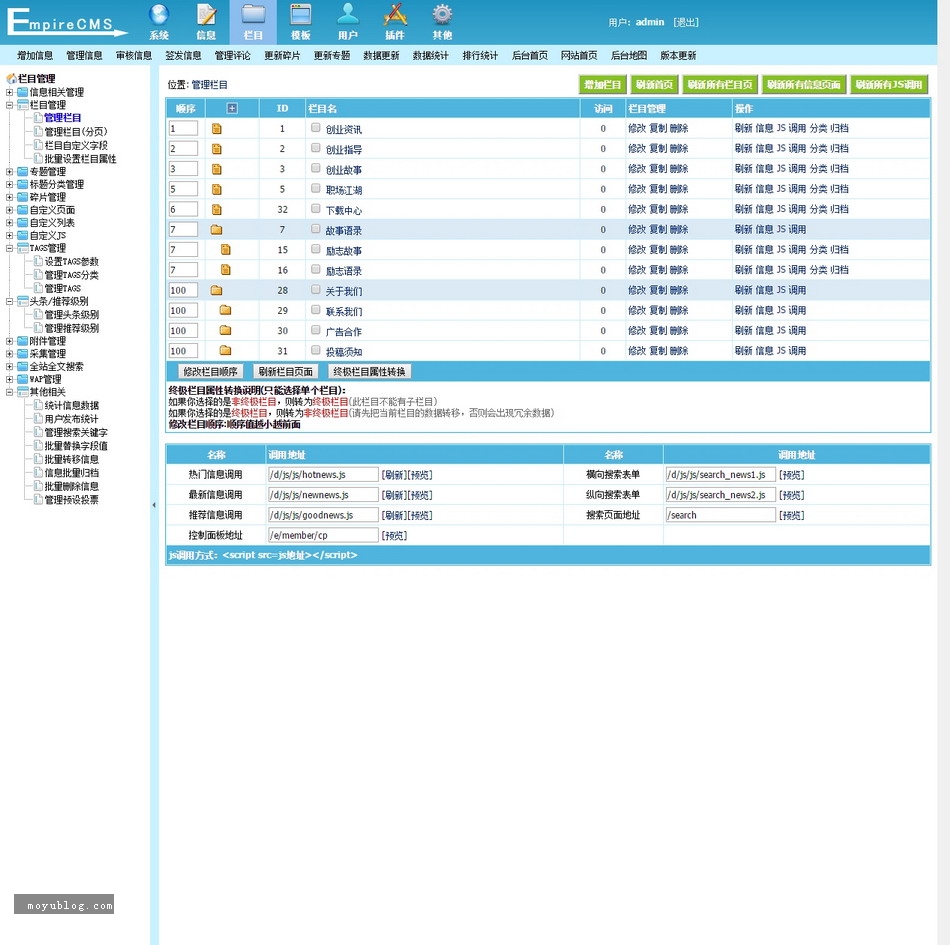Click 预览 link next to 控制面板地址
Screen dimensions: 950x945
[394, 536]
